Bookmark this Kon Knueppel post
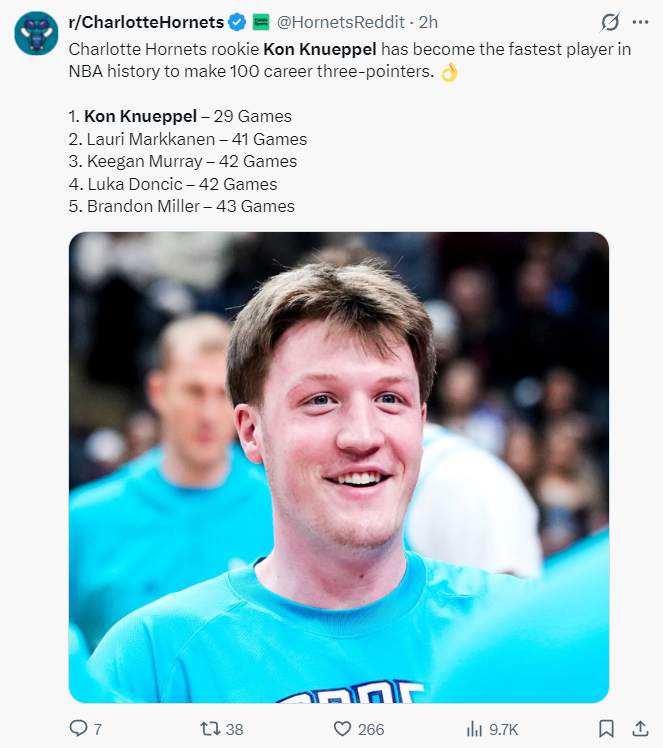The image size is (663, 748). tap(606, 729)
